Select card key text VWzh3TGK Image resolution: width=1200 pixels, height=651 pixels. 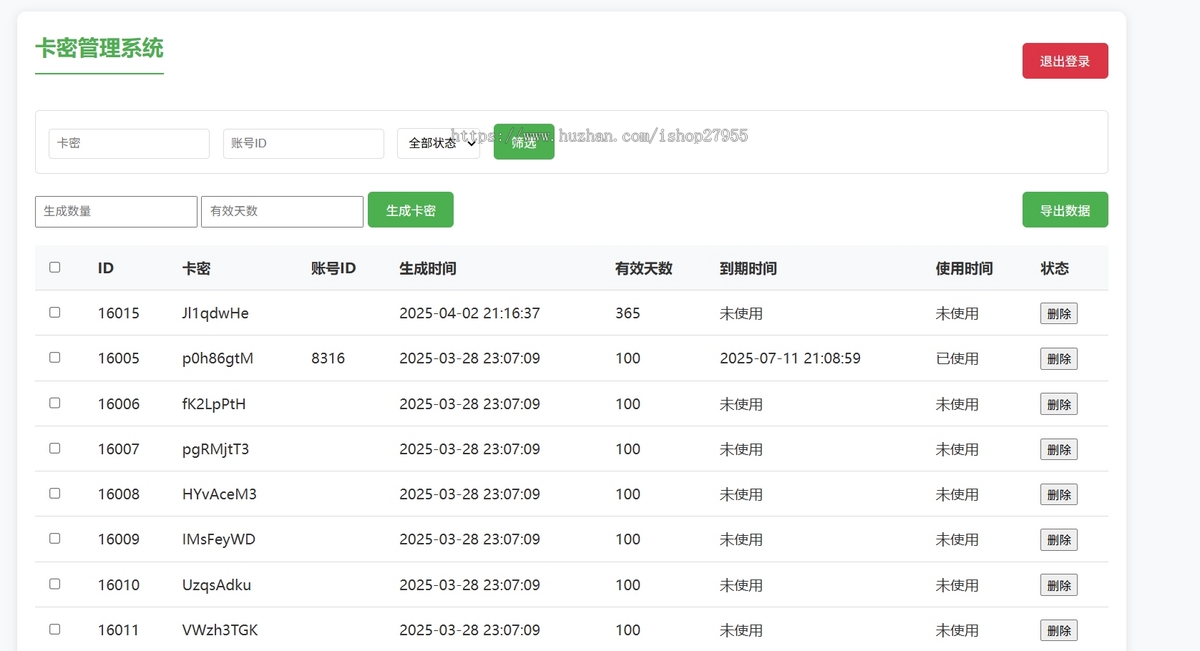click(220, 630)
